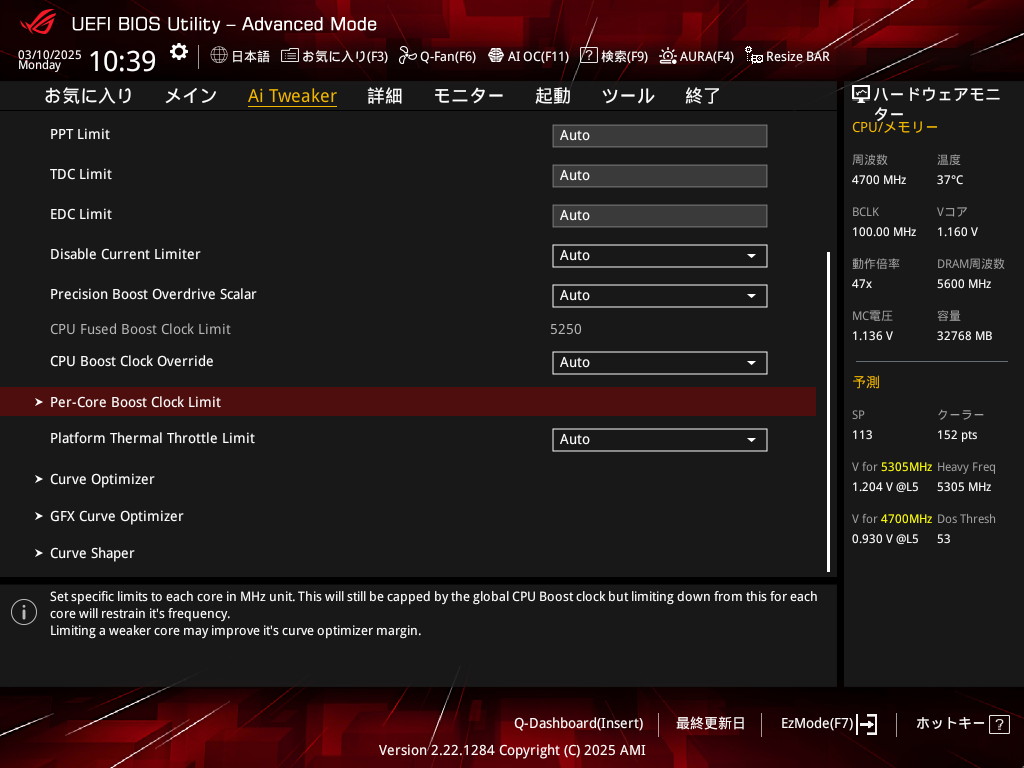Click the PPT Limit input field
Image resolution: width=1024 pixels, height=768 pixels.
[x=660, y=136]
